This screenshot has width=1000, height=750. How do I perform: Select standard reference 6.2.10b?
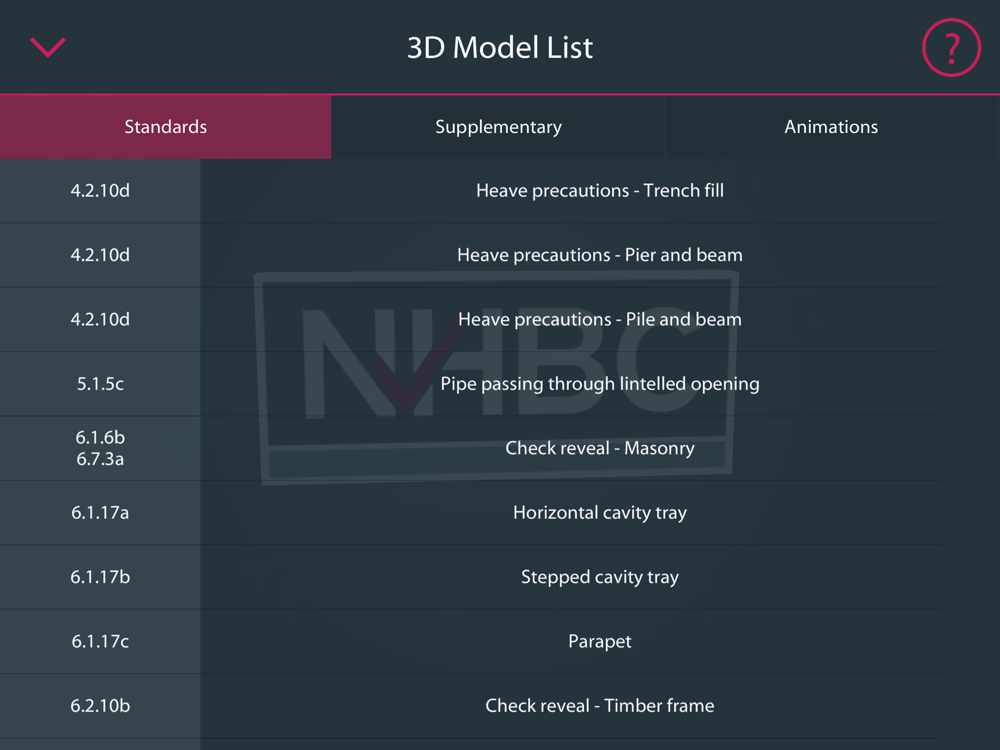(x=100, y=705)
